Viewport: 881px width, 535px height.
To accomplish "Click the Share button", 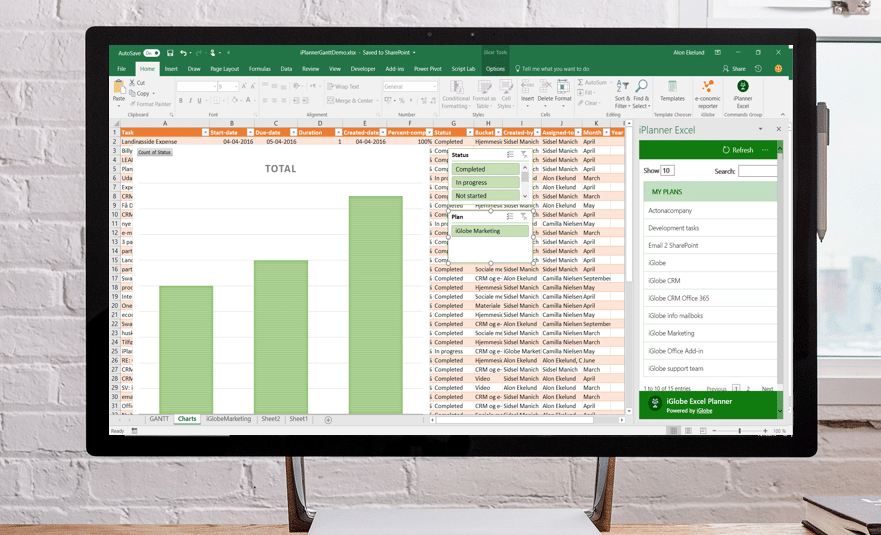I will pyautogui.click(x=734, y=69).
